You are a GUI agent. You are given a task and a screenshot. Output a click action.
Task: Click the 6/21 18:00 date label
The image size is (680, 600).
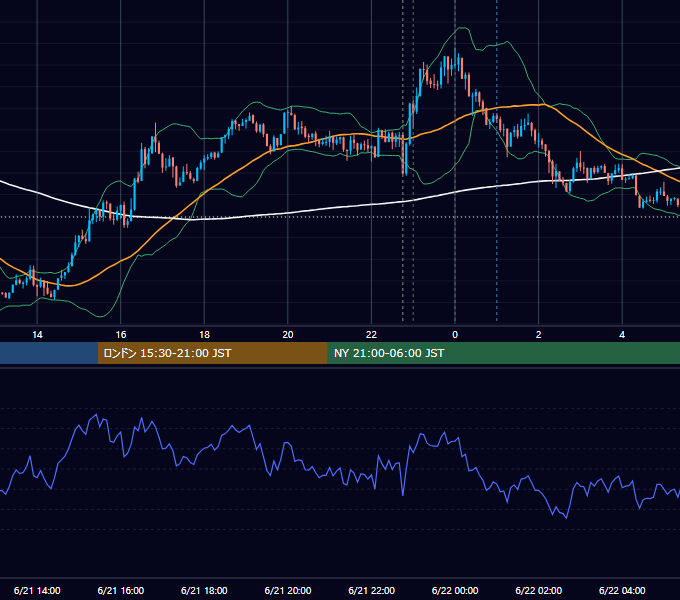click(204, 590)
